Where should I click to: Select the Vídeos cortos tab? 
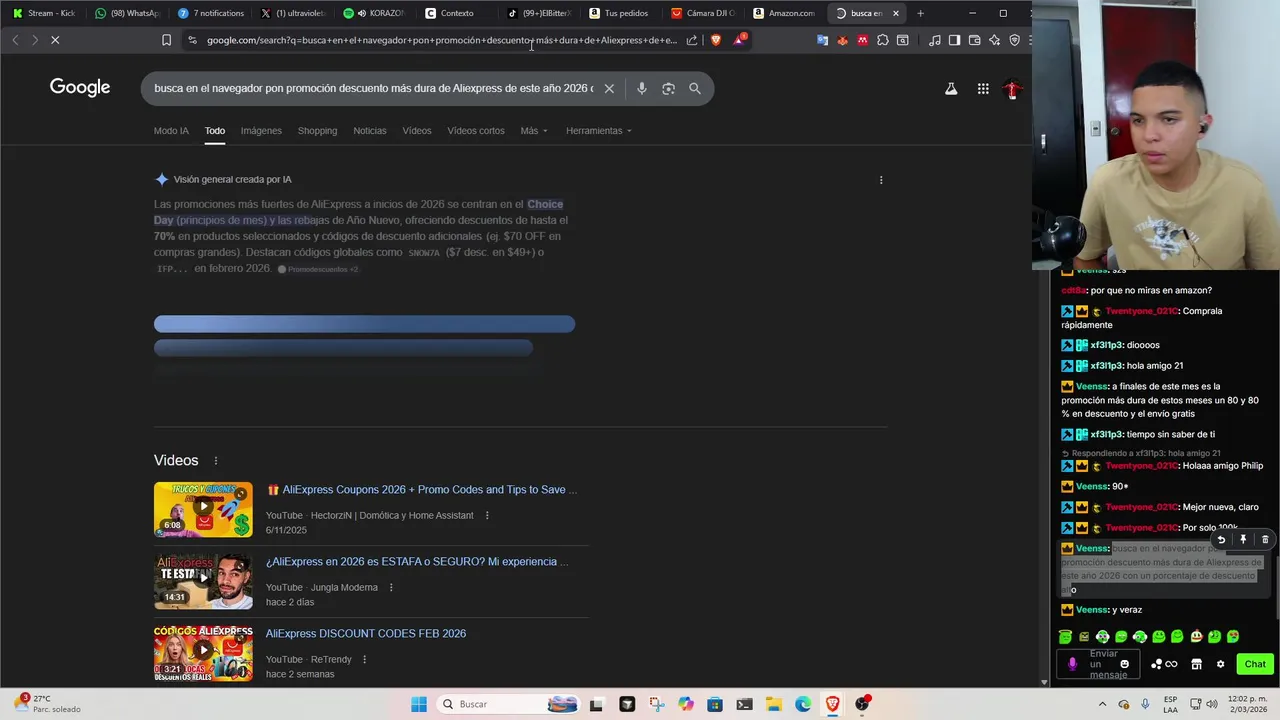(476, 131)
